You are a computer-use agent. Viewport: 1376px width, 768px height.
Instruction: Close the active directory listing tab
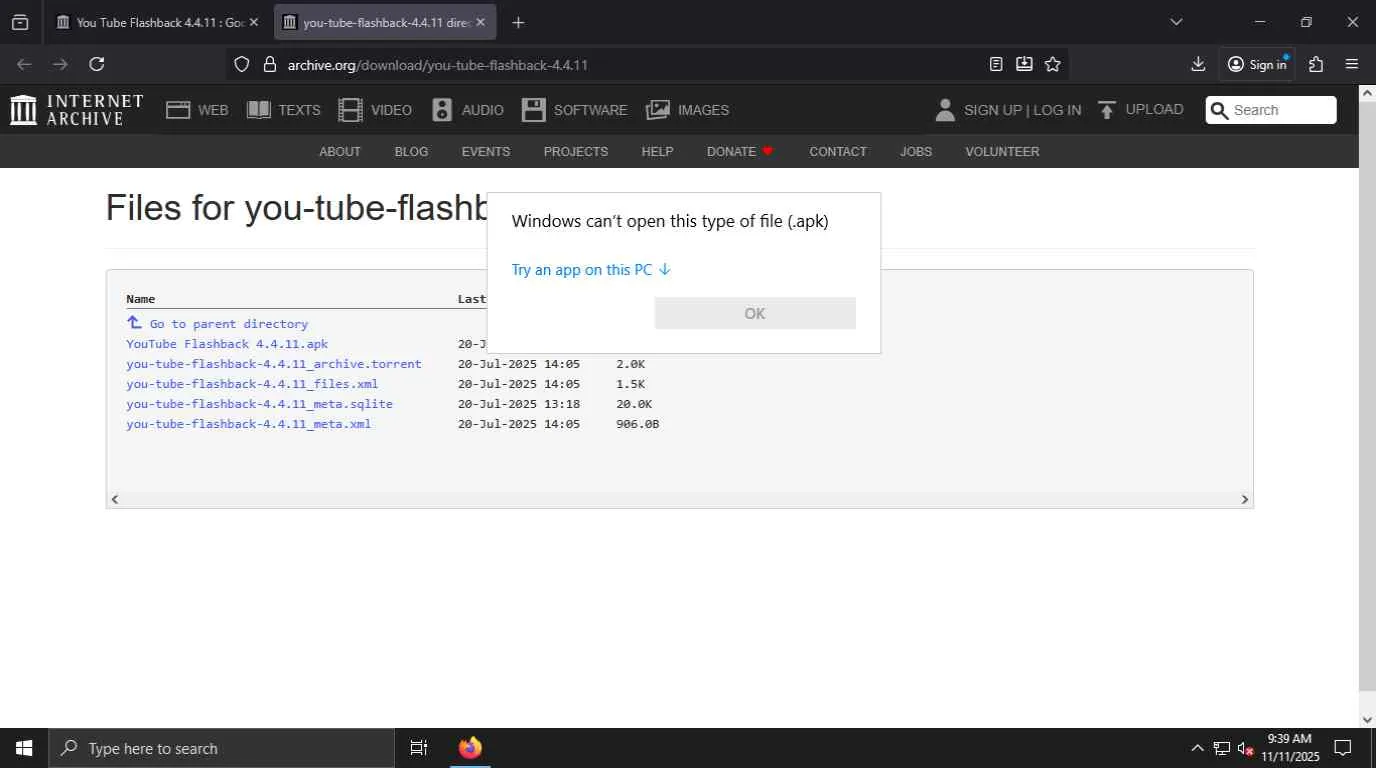(481, 22)
